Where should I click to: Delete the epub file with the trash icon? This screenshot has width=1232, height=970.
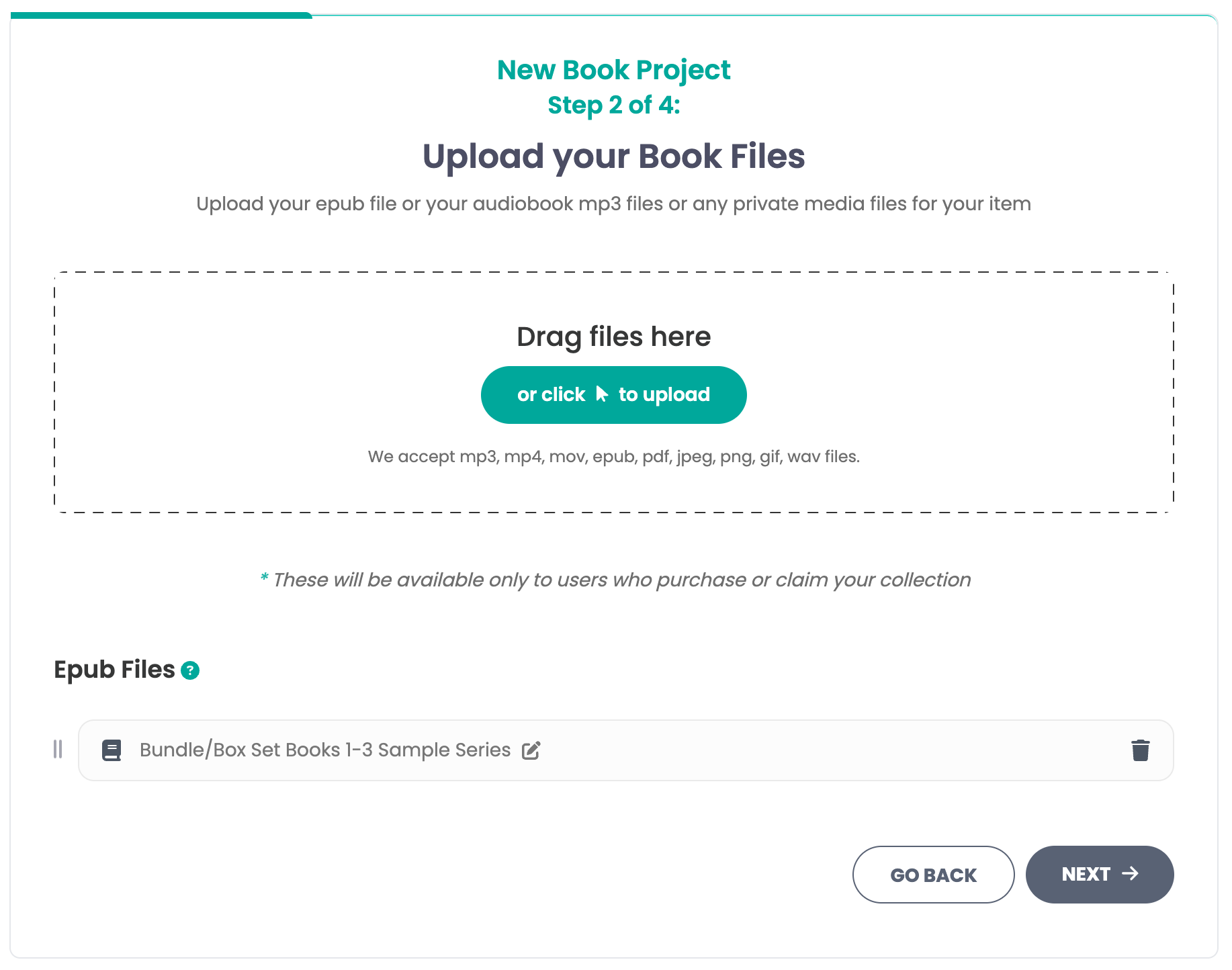tap(1141, 750)
